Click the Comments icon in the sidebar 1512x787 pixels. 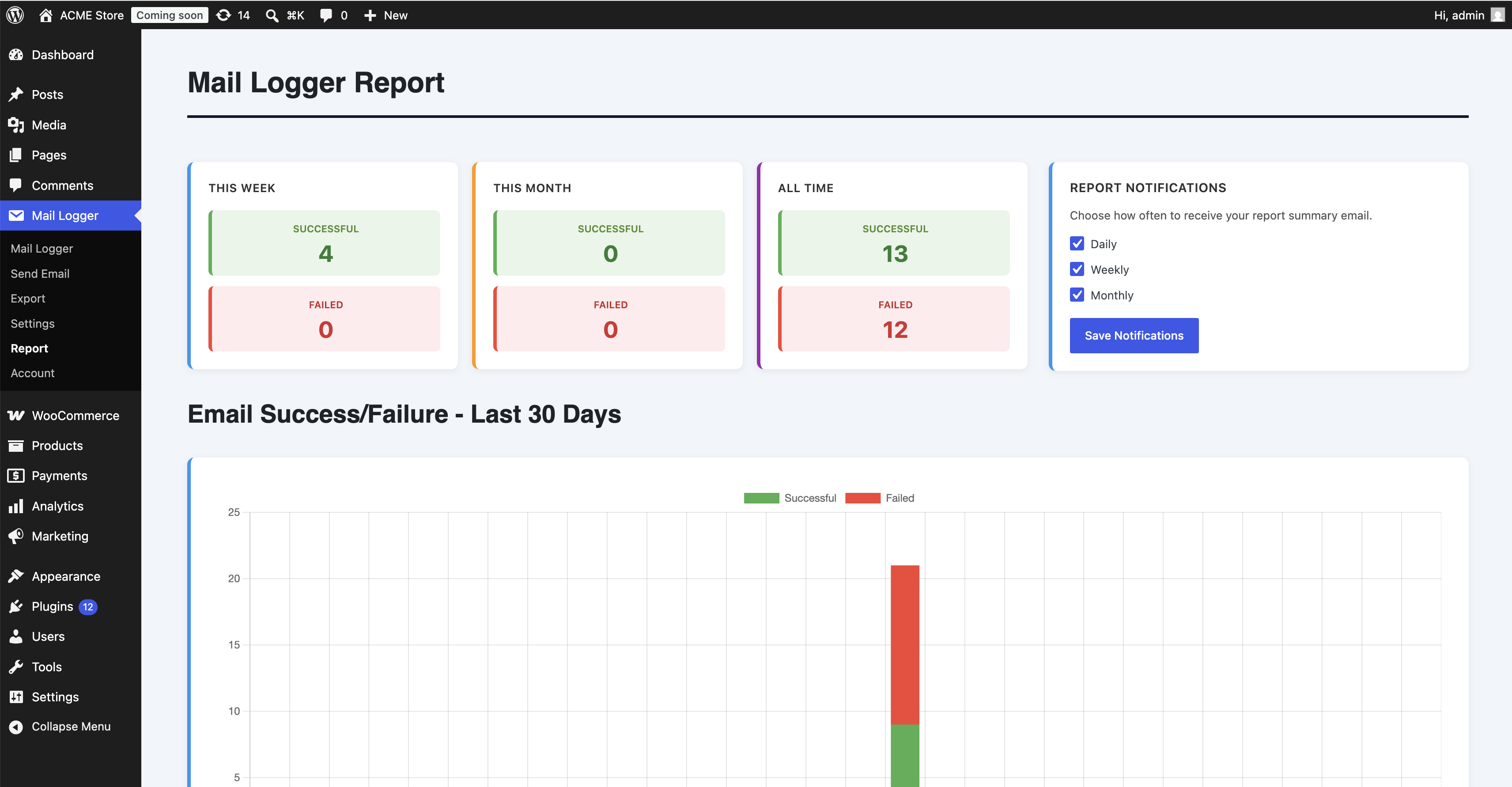pyautogui.click(x=16, y=185)
